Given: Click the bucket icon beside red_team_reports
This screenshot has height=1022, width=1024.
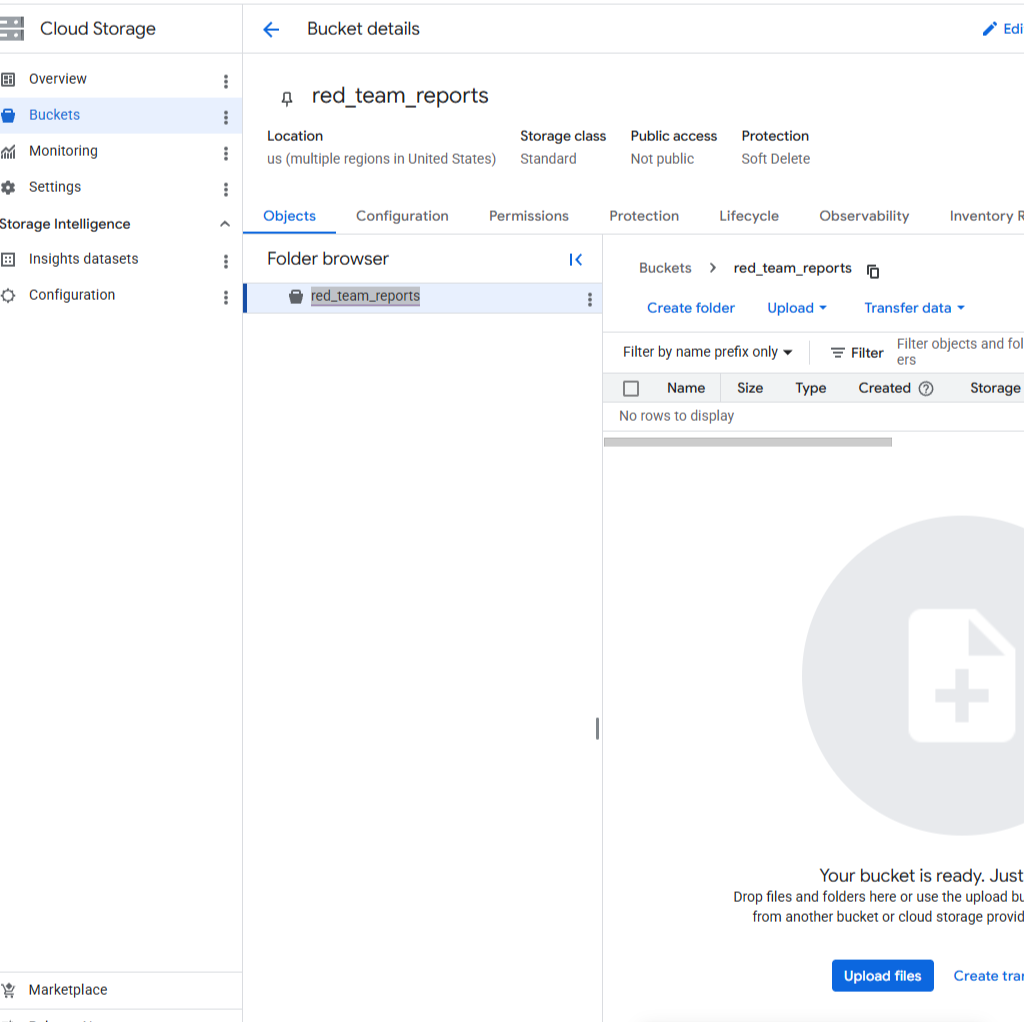Looking at the screenshot, I should [x=296, y=296].
